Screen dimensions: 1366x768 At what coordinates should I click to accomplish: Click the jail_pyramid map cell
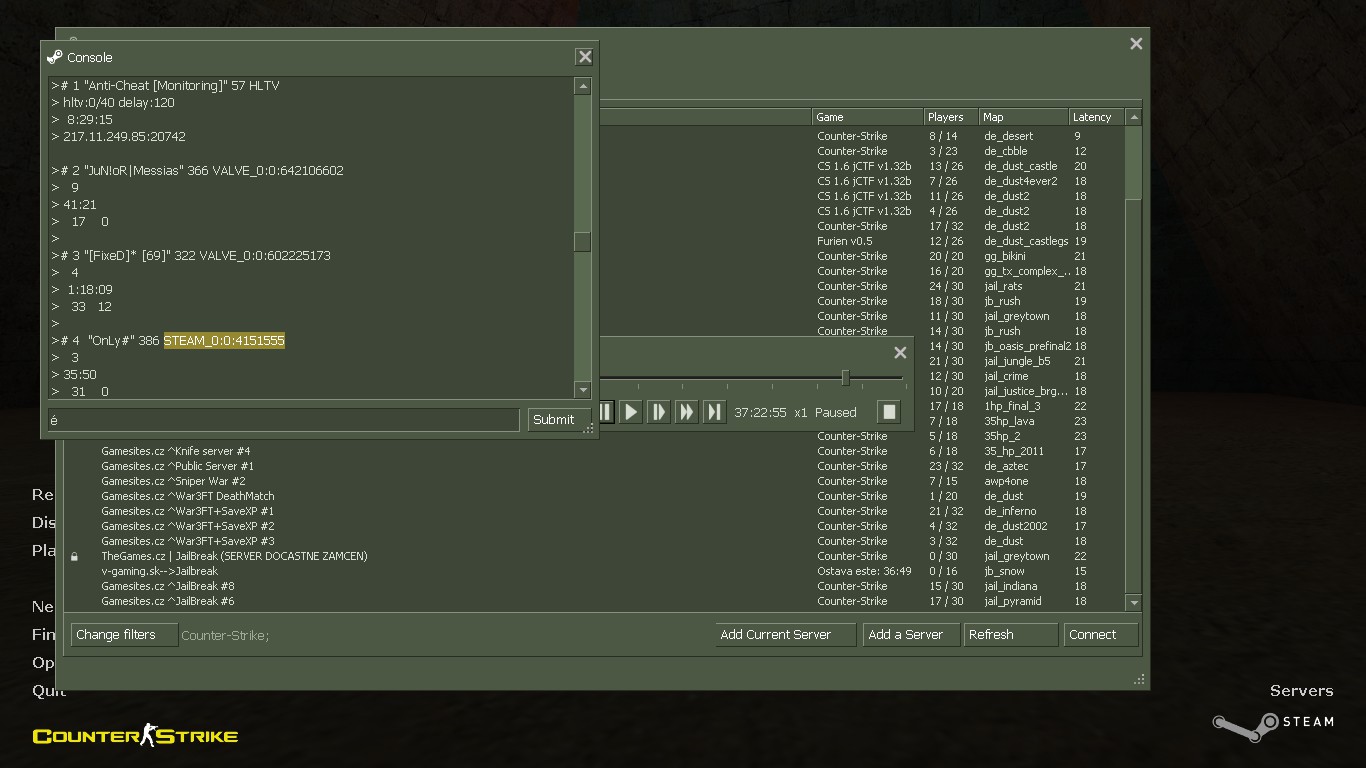coord(1013,601)
